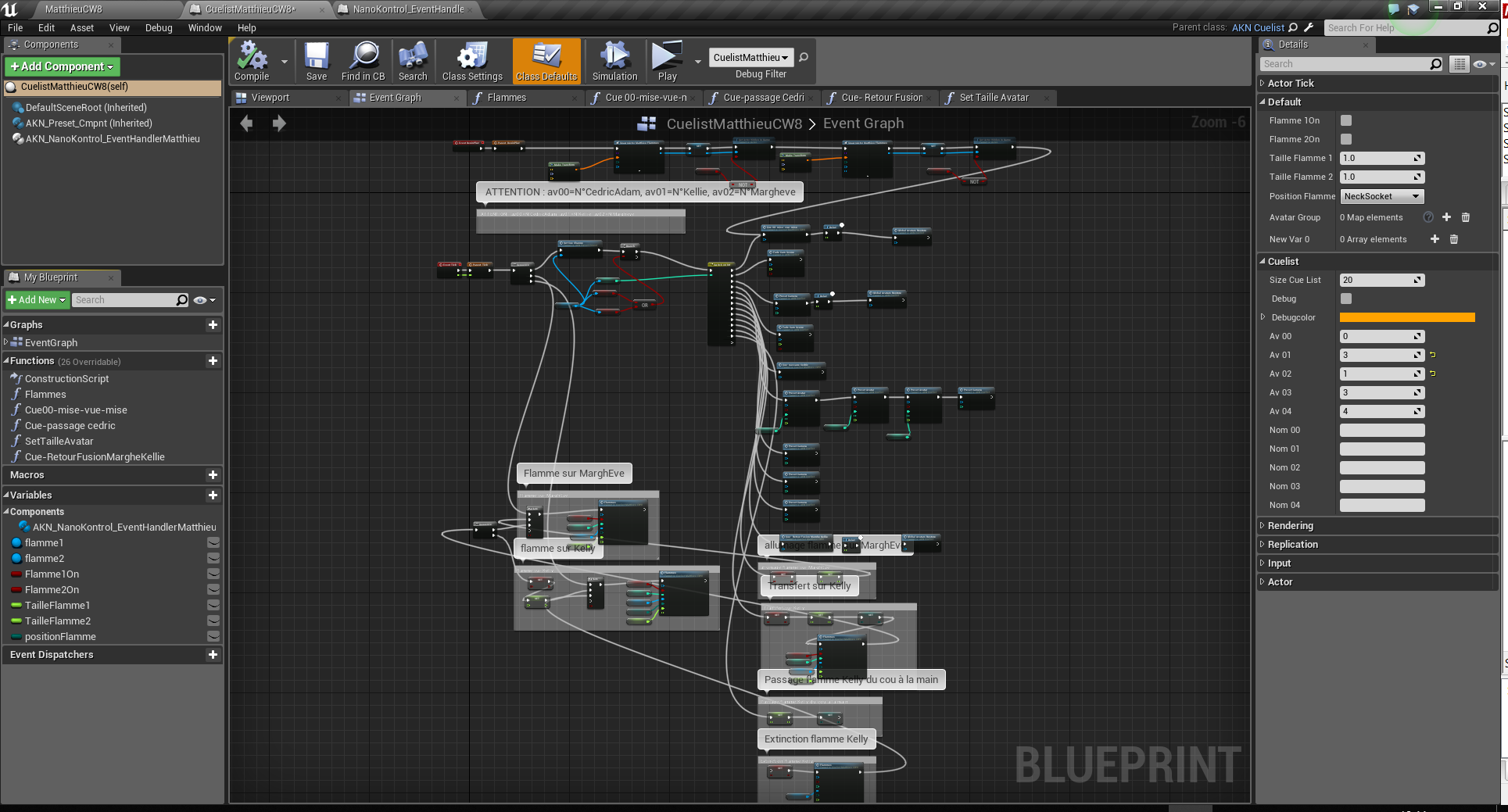
Task: Click the Play toolbar icon
Action: 667,61
